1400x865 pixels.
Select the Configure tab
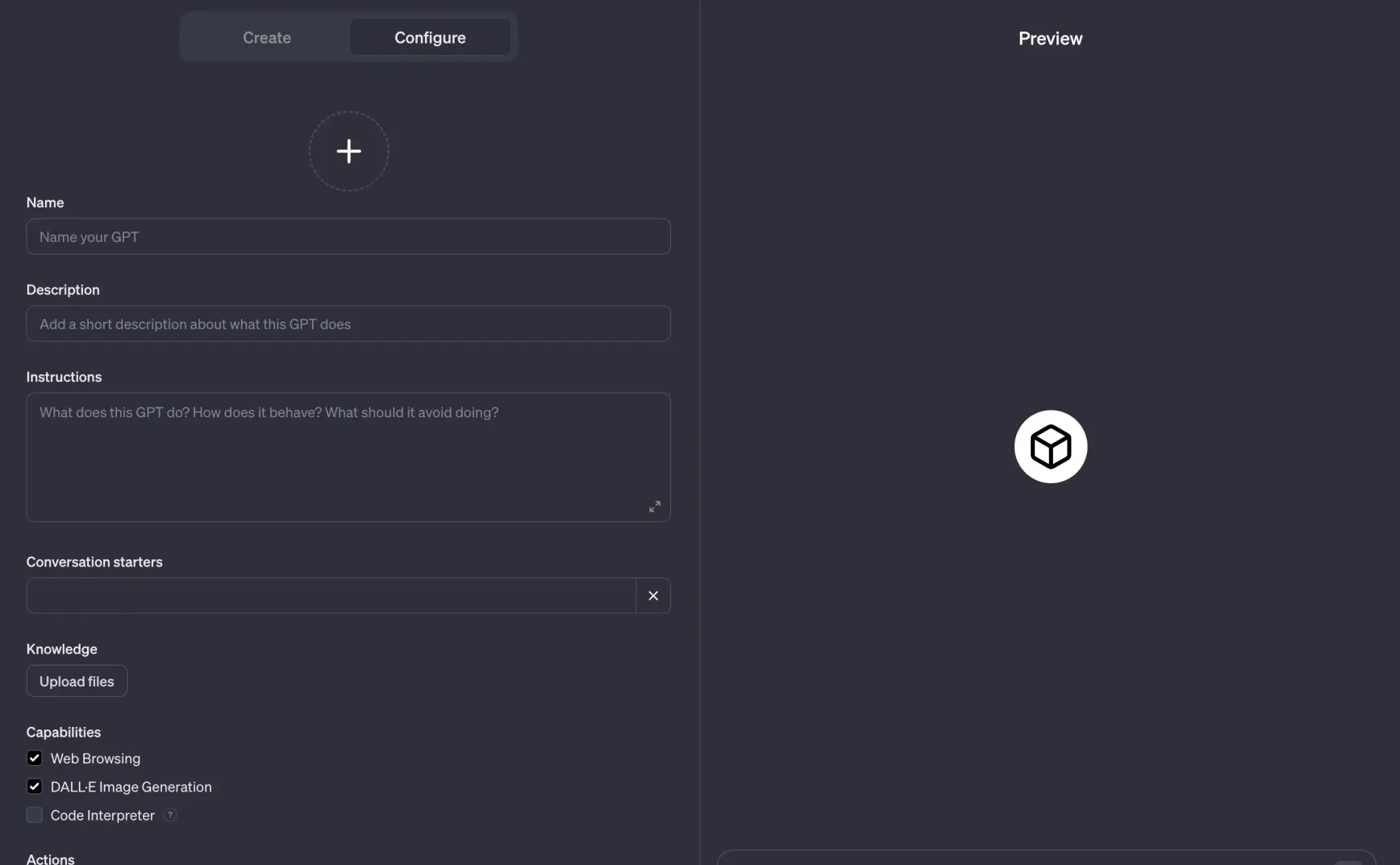430,37
